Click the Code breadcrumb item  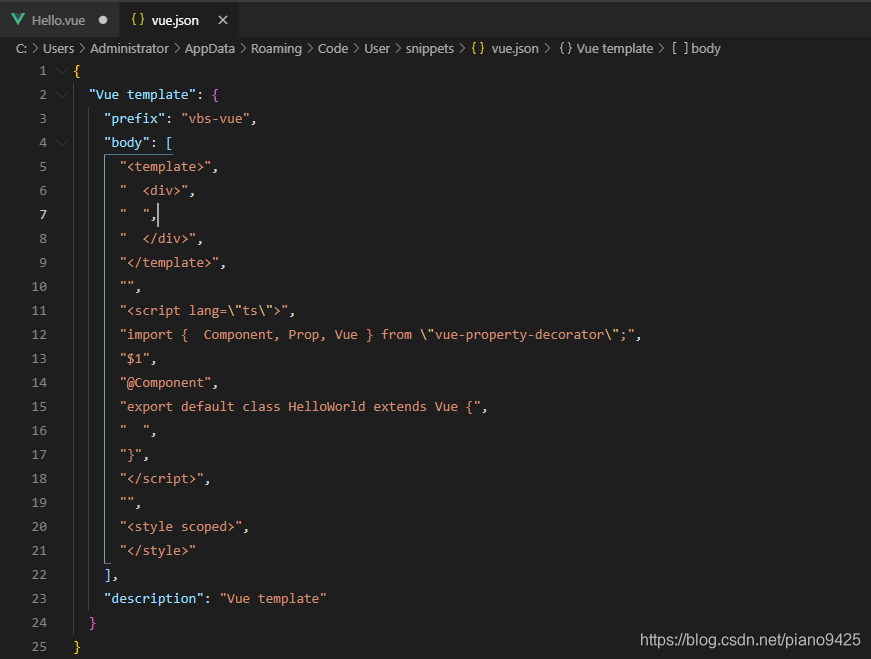[x=333, y=48]
